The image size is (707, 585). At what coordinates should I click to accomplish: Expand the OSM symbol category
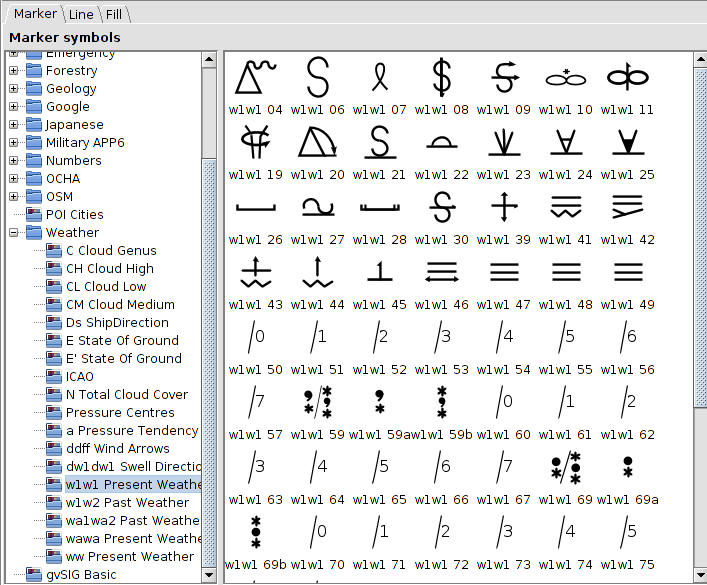tap(14, 197)
